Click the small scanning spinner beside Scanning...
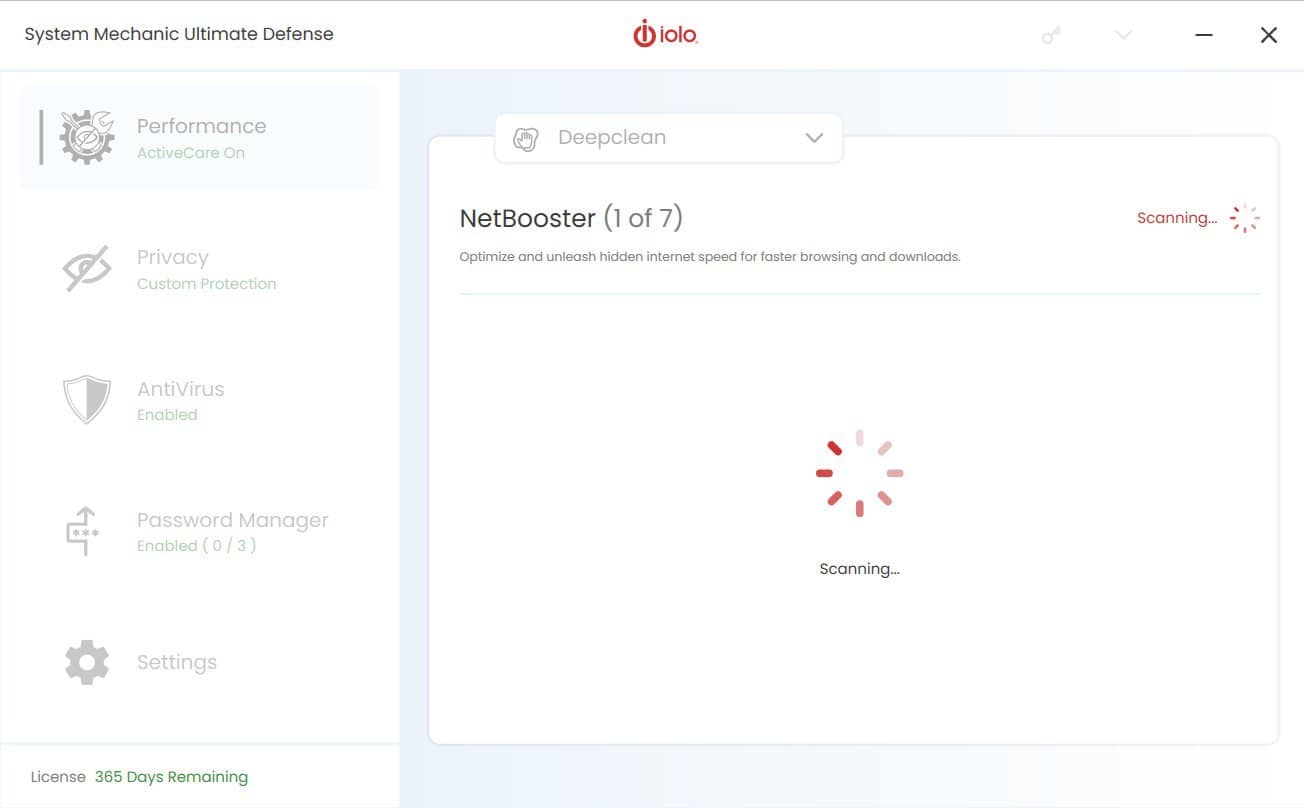Screen dimensions: 1304x808 tap(1244, 218)
